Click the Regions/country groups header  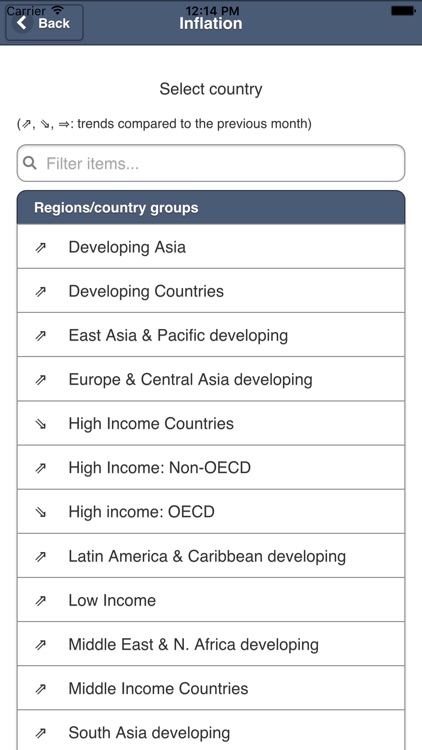tap(211, 208)
